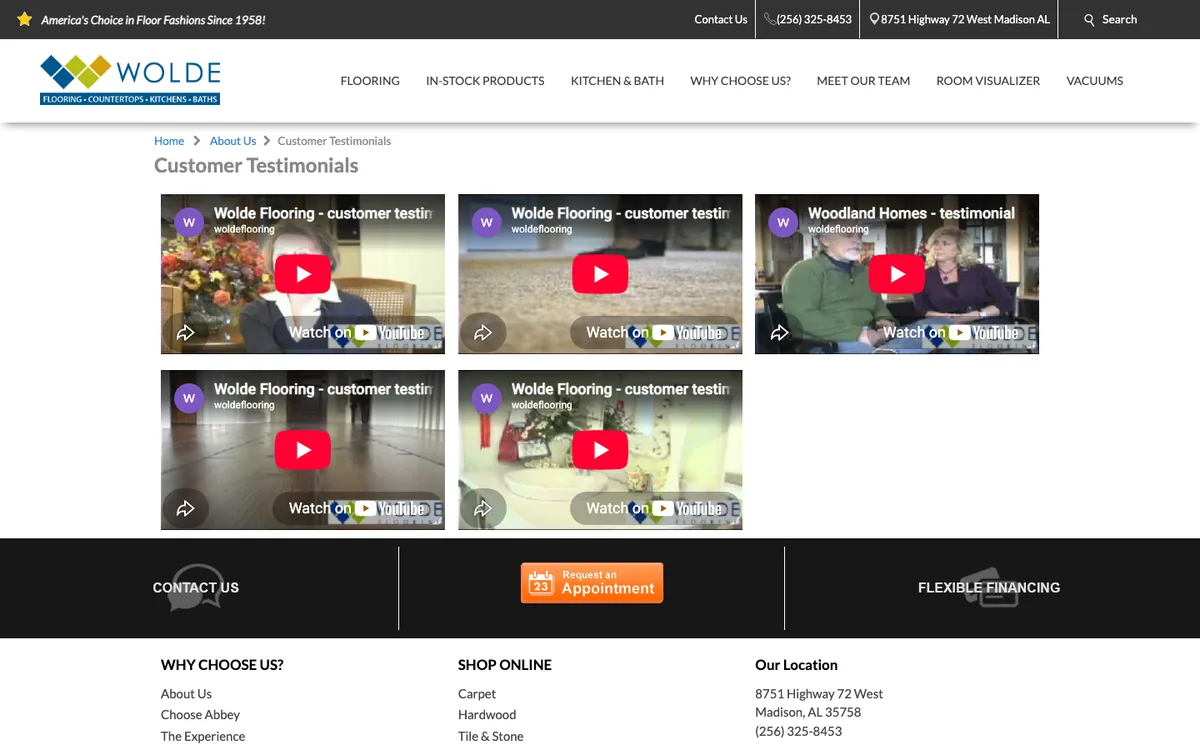1200x750 pixels.
Task: Click channel avatar on the bottom-left video
Action: click(189, 398)
